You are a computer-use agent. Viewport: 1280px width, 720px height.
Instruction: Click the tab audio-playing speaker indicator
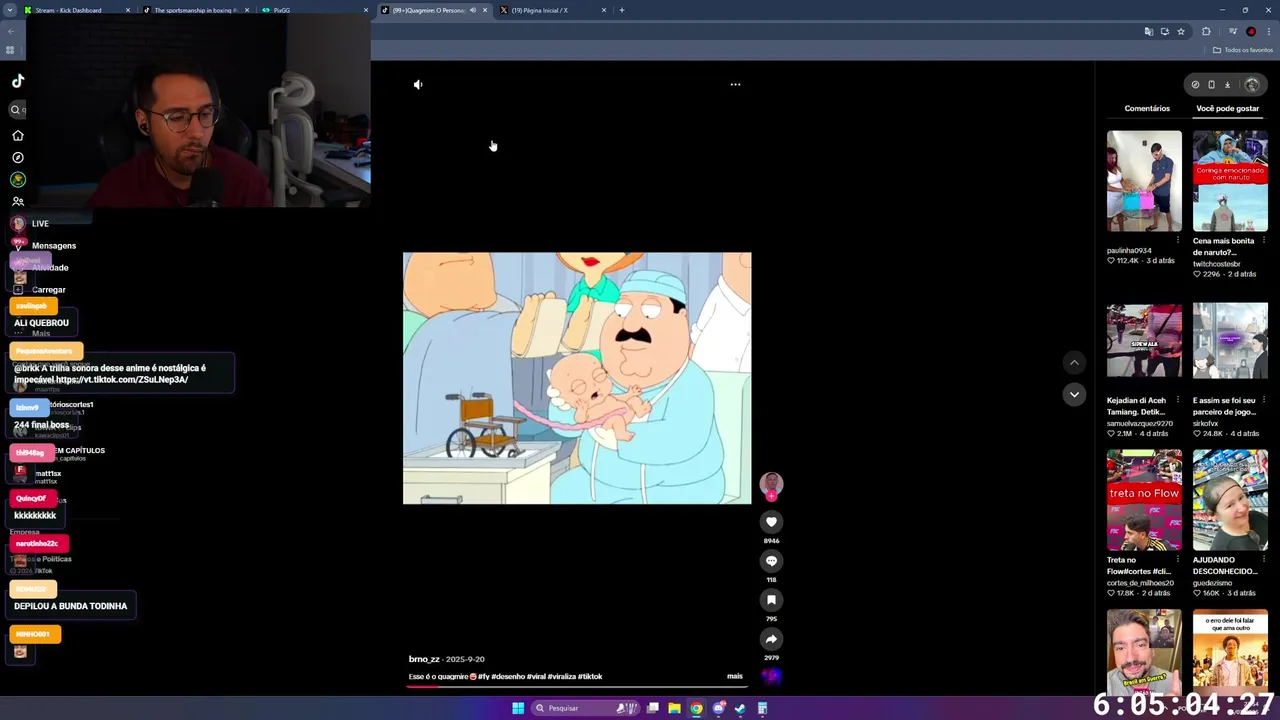[473, 10]
